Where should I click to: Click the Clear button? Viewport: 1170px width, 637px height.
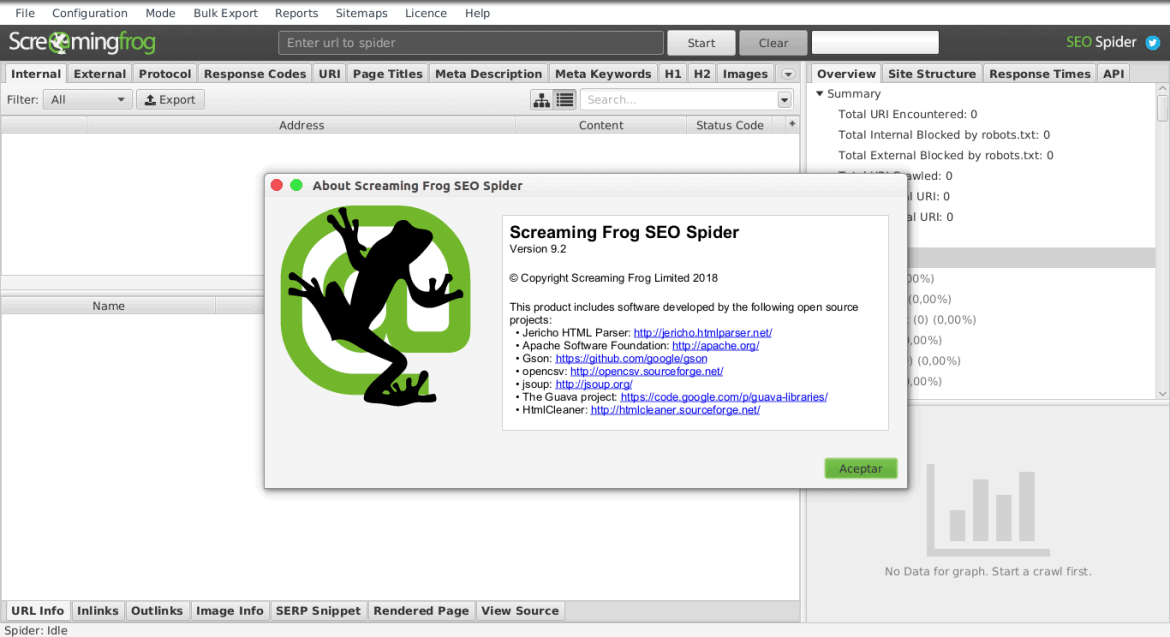click(x=773, y=43)
